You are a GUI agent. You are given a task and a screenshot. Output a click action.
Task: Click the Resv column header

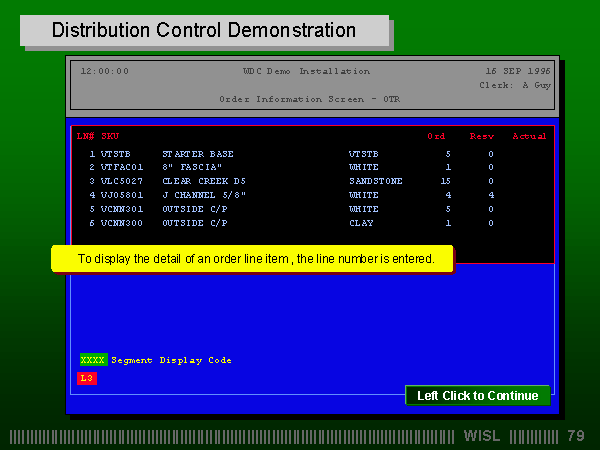click(x=482, y=136)
